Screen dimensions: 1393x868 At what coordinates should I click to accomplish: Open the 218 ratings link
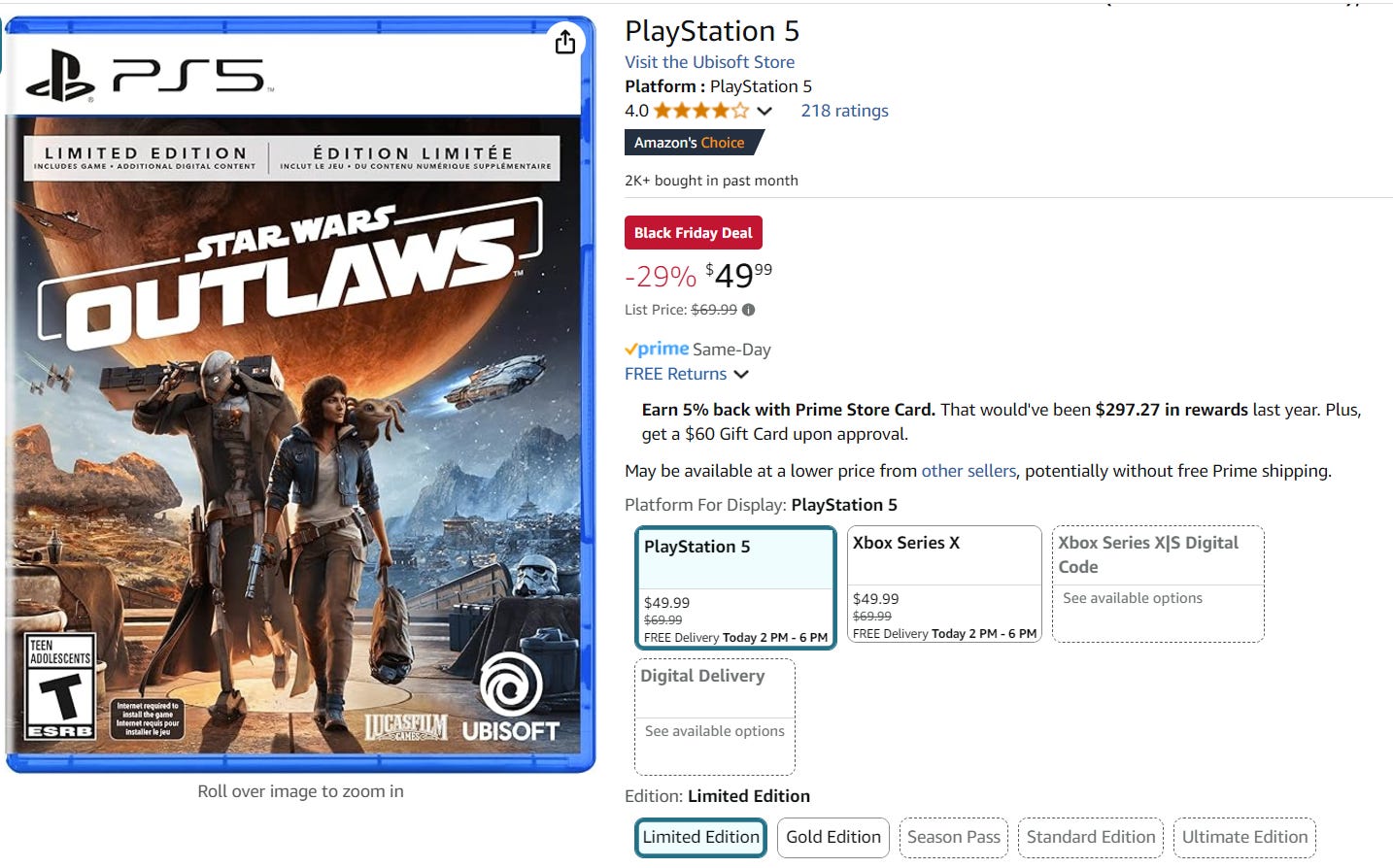(844, 111)
